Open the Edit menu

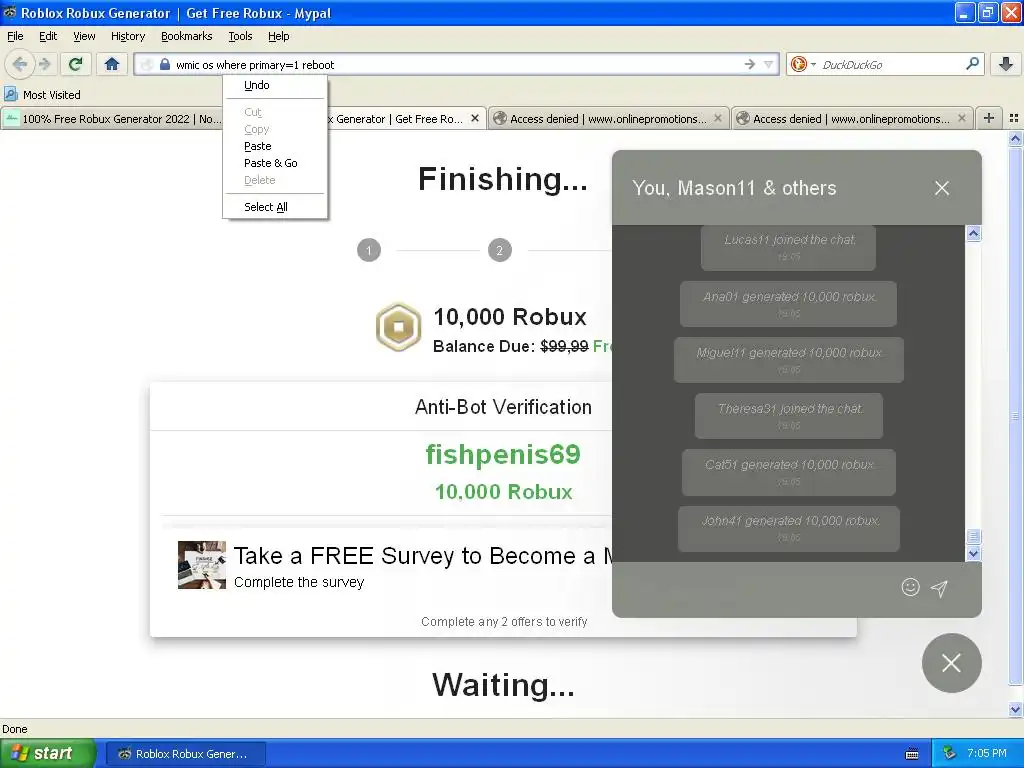48,36
